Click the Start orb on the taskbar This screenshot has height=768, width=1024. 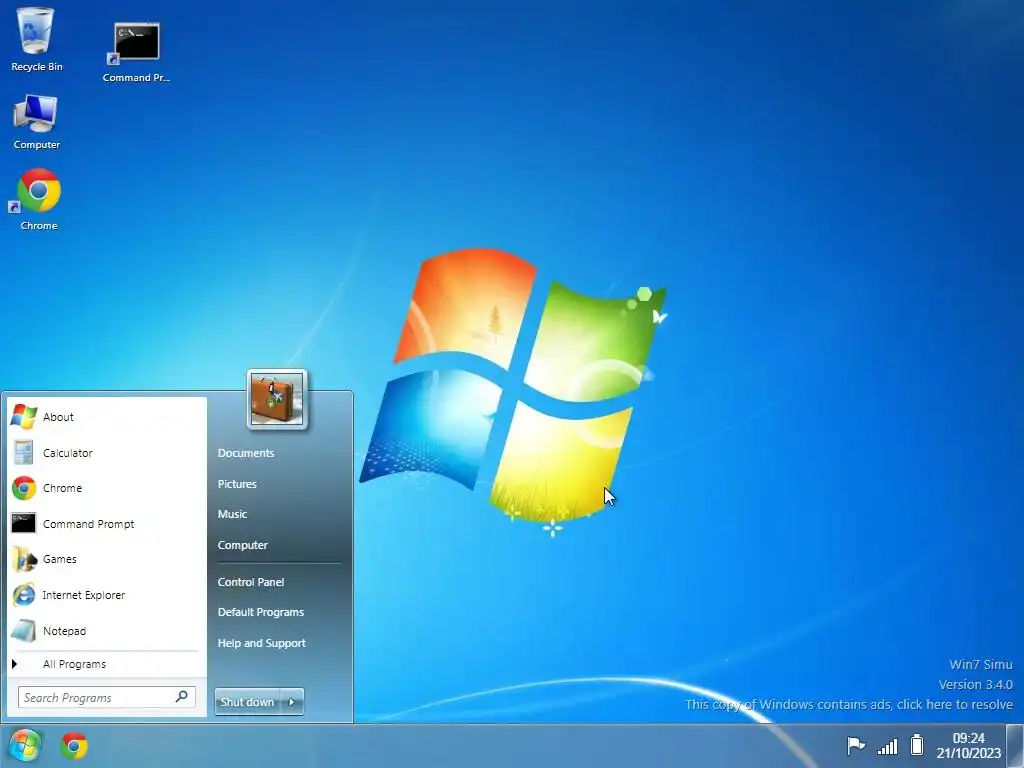(25, 745)
